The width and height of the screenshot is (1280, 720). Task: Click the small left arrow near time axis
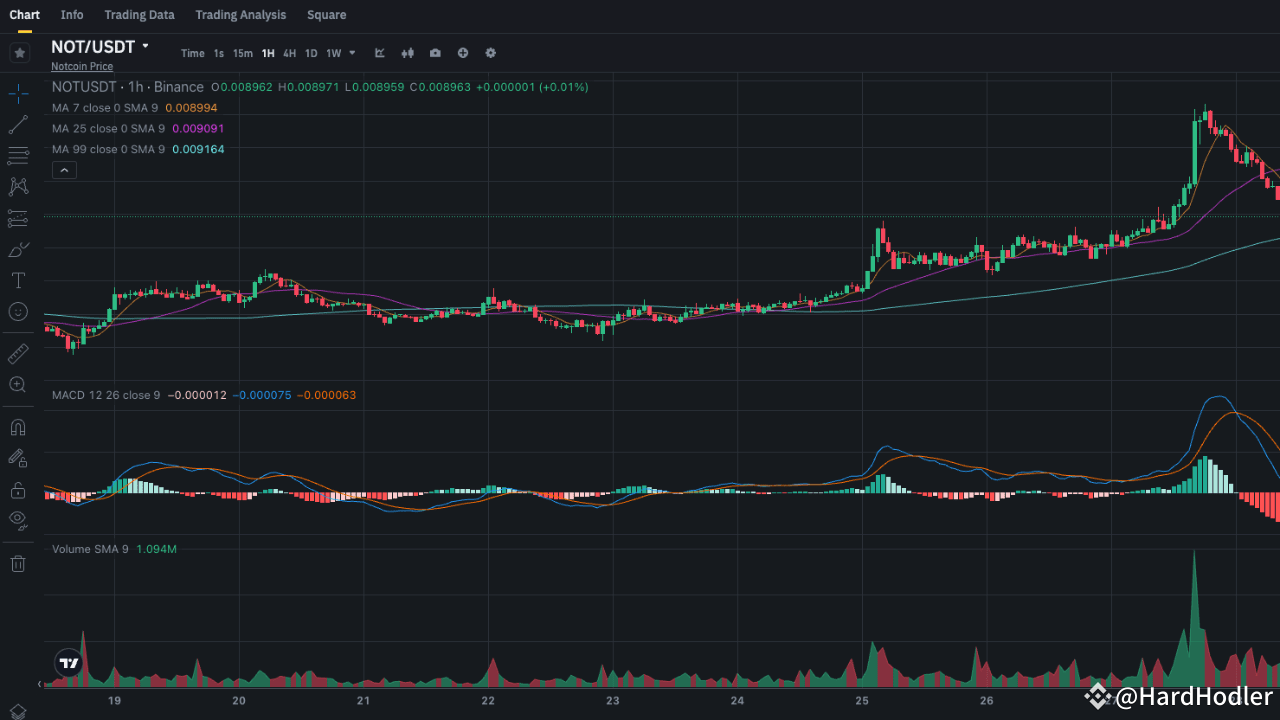tap(41, 684)
